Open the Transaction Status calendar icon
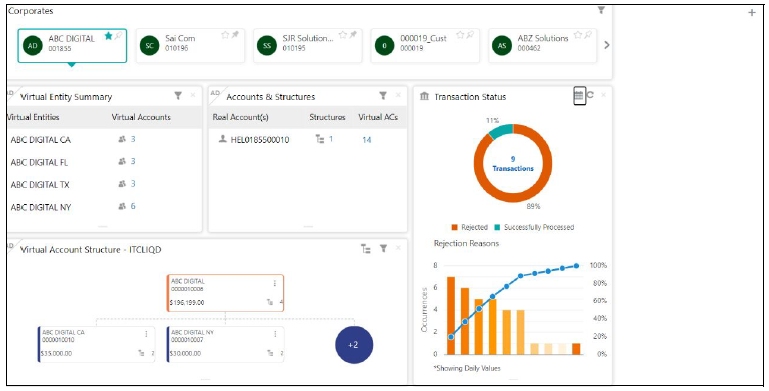769x391 pixels. [579, 96]
